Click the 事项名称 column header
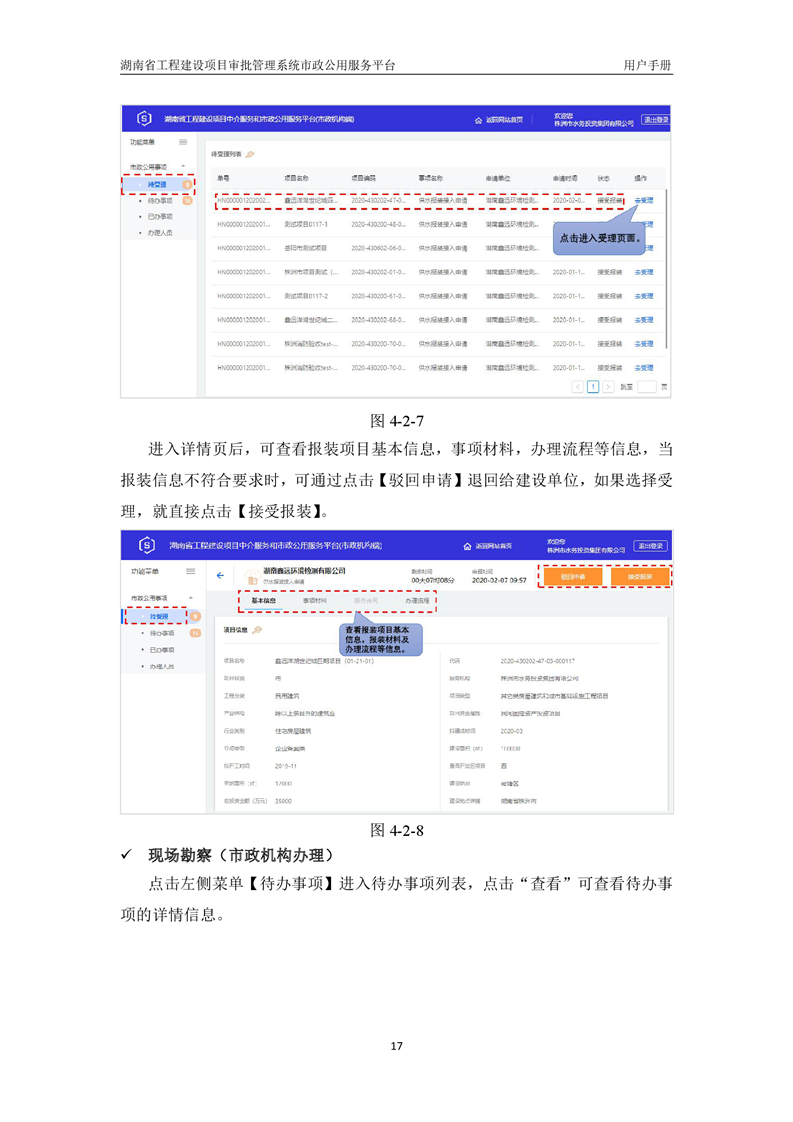The height and width of the screenshot is (1122, 793). 430,178
